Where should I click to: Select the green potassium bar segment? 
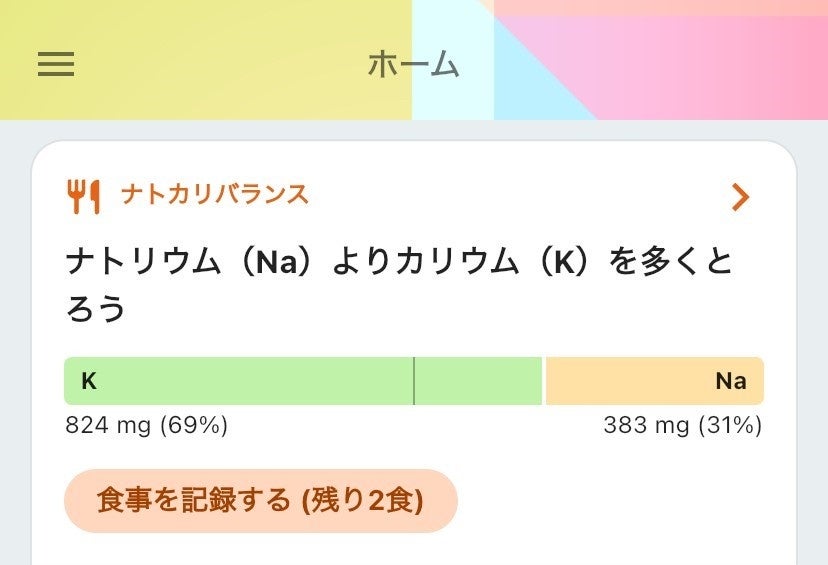click(x=250, y=381)
